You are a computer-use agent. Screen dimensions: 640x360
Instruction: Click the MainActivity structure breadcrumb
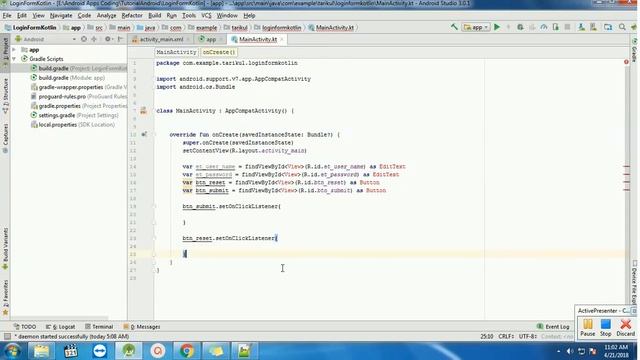click(176, 52)
